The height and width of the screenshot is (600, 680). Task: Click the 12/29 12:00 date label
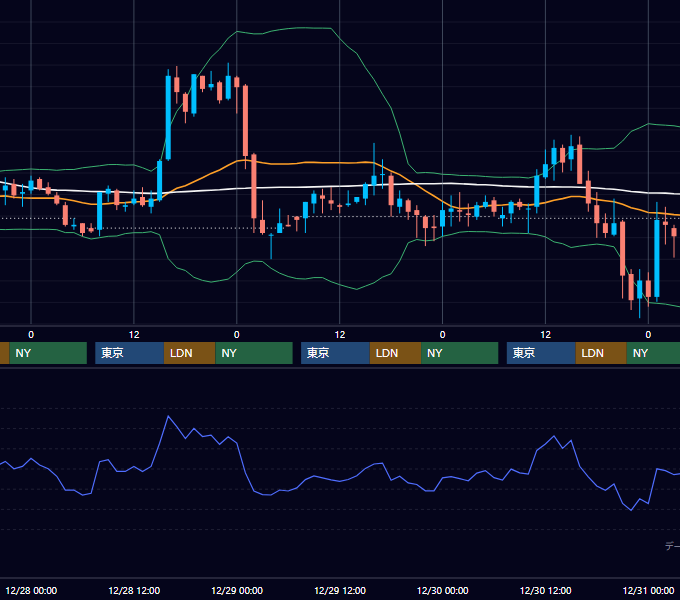point(340,590)
